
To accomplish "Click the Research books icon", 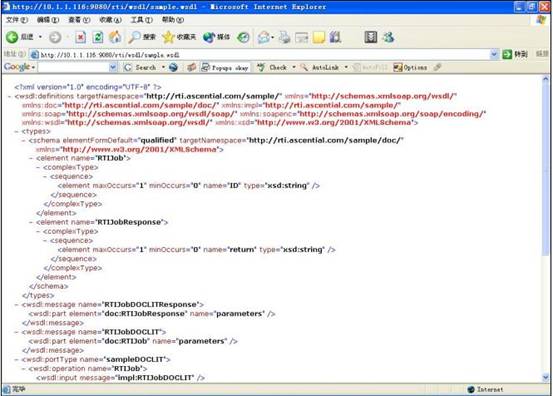I will [x=335, y=37].
